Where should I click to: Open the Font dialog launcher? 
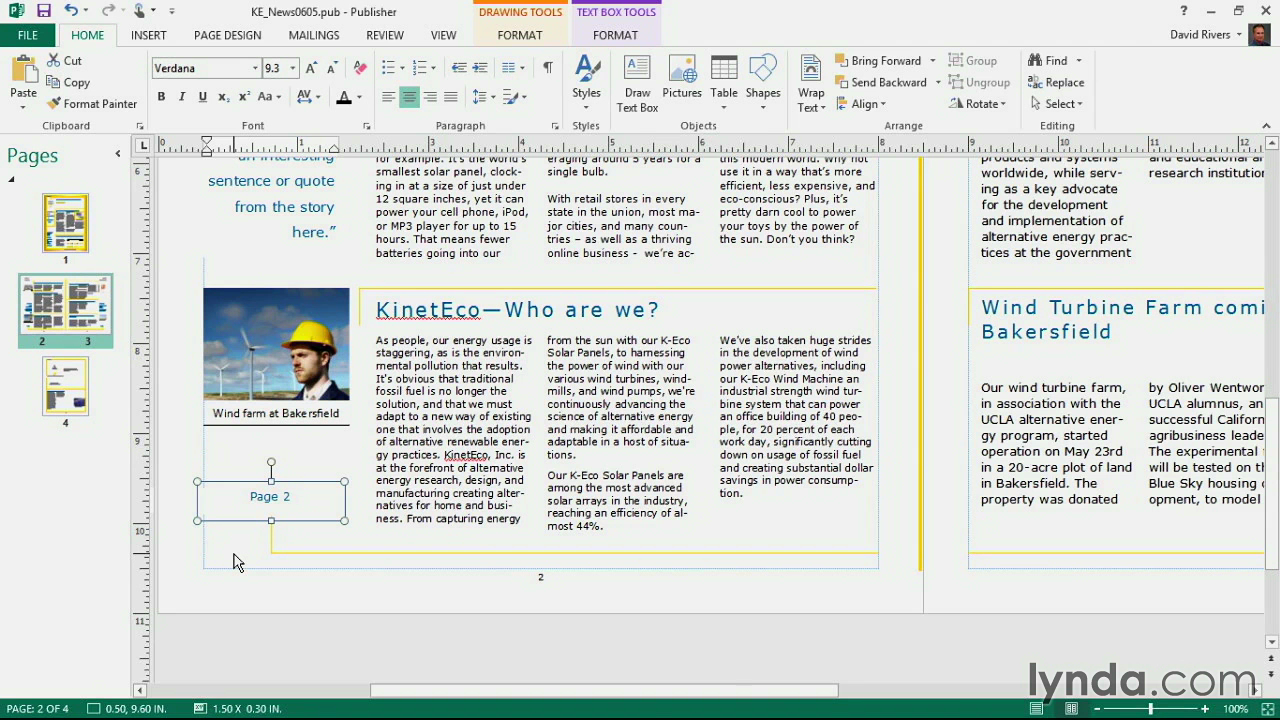(x=367, y=127)
